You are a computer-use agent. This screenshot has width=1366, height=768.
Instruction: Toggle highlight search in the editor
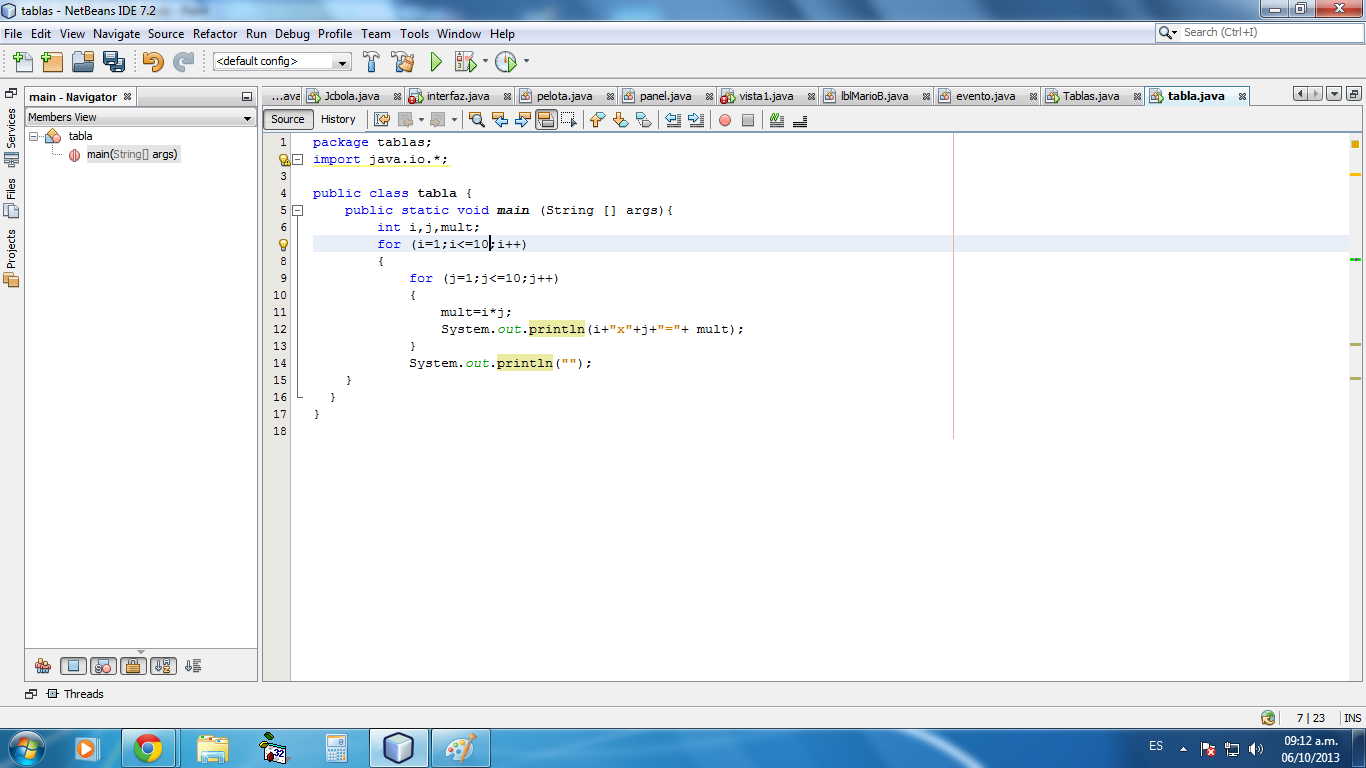pos(547,119)
